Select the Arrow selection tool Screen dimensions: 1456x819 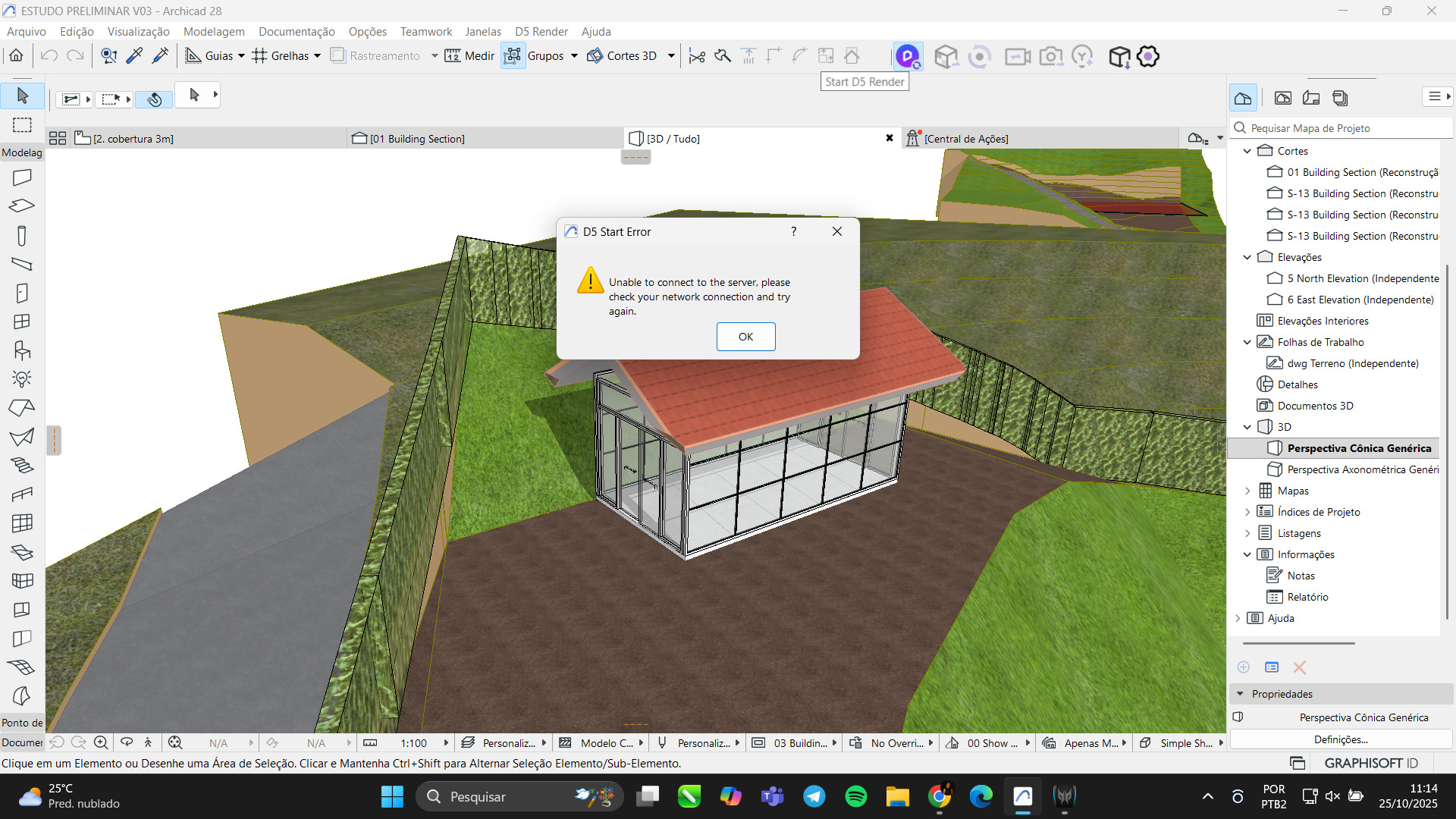pyautogui.click(x=22, y=96)
